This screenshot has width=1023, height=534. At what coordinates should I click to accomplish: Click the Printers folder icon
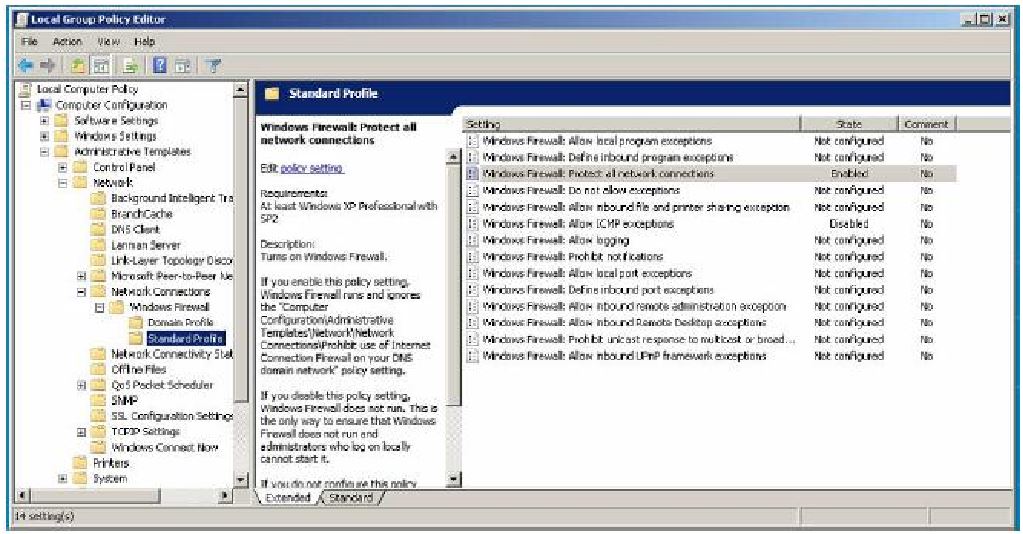click(x=80, y=463)
